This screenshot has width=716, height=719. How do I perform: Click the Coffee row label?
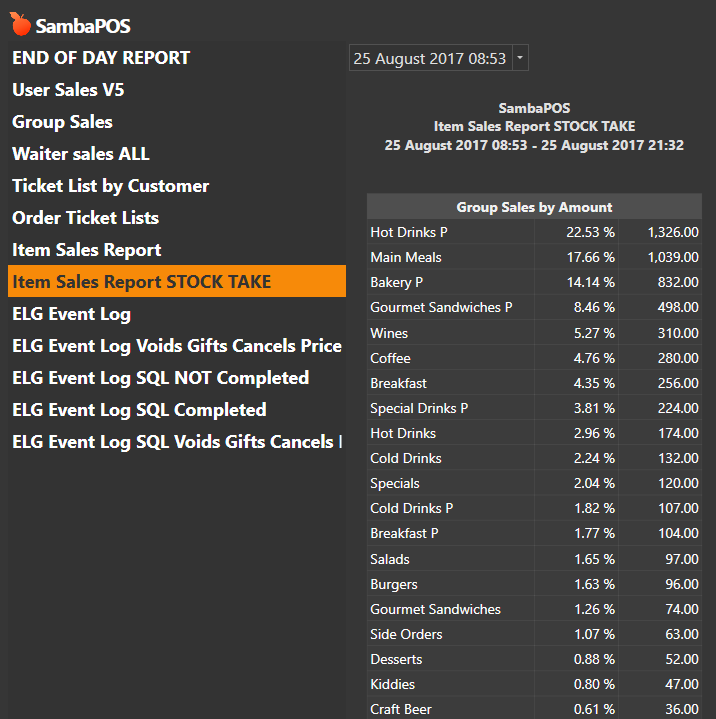click(x=390, y=358)
